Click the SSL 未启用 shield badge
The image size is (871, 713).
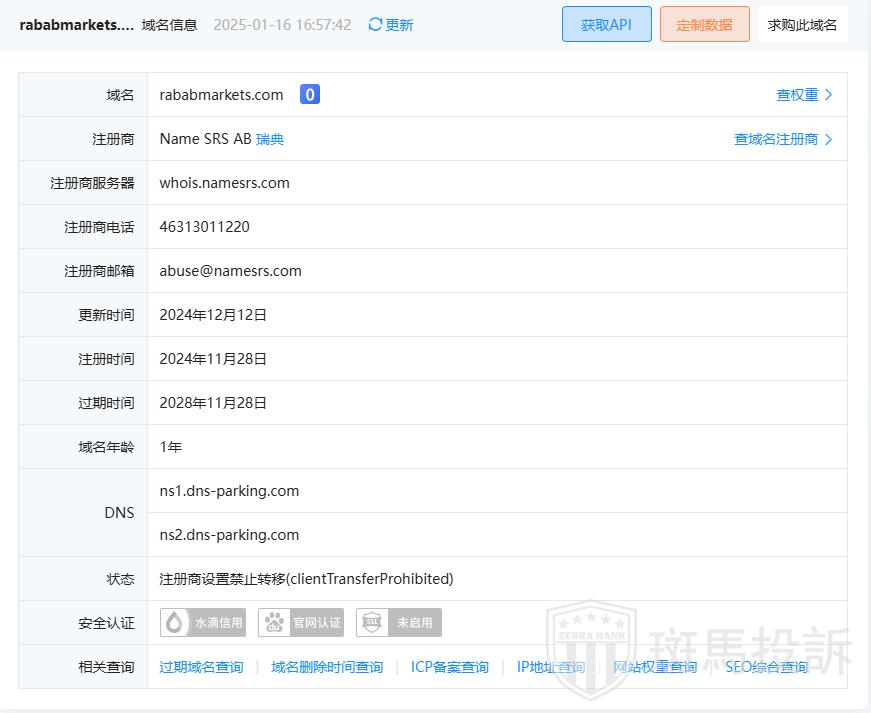click(x=399, y=623)
